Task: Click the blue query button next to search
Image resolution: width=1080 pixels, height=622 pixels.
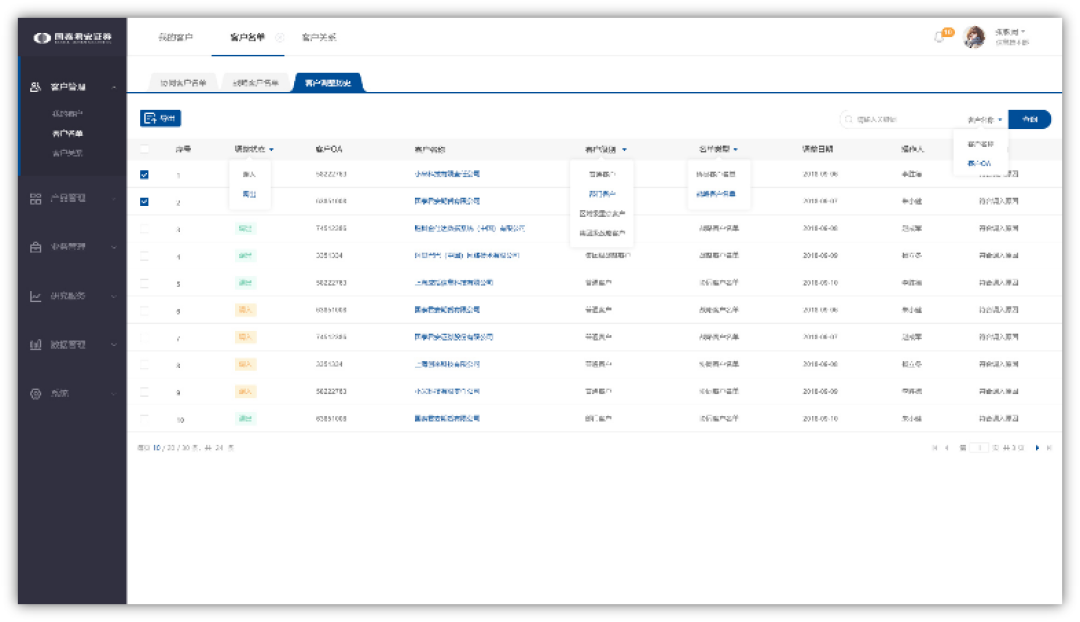Action: tap(1029, 119)
